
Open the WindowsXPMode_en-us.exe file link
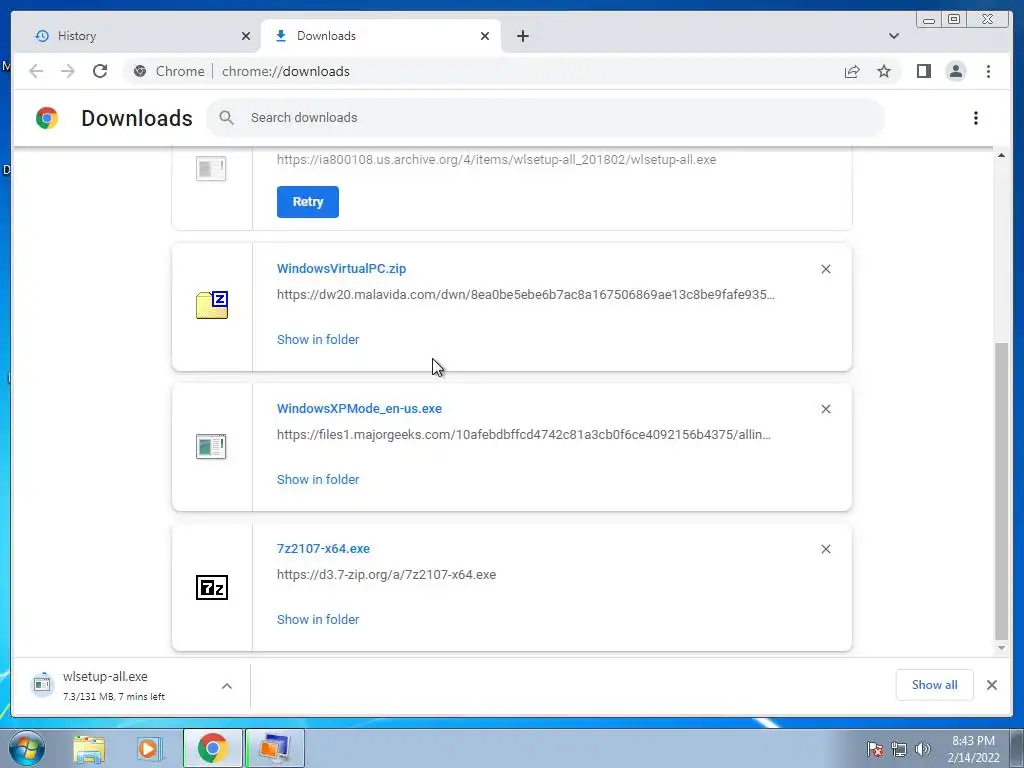(359, 409)
